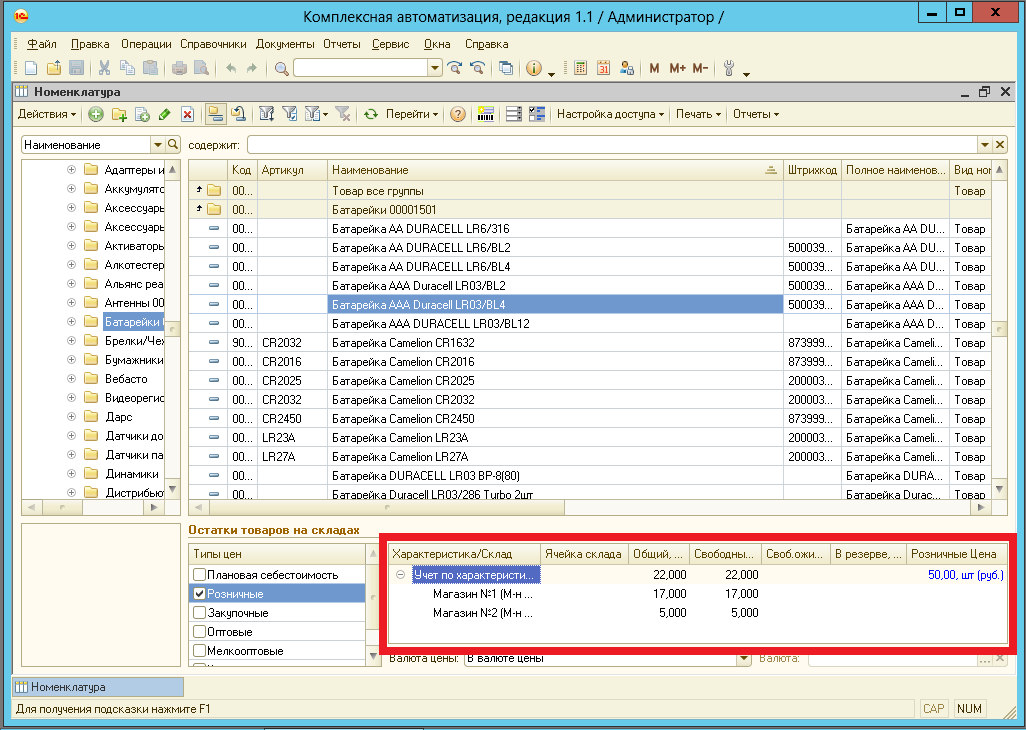
Task: Open the Наименование search field dropdown
Action: 157,145
